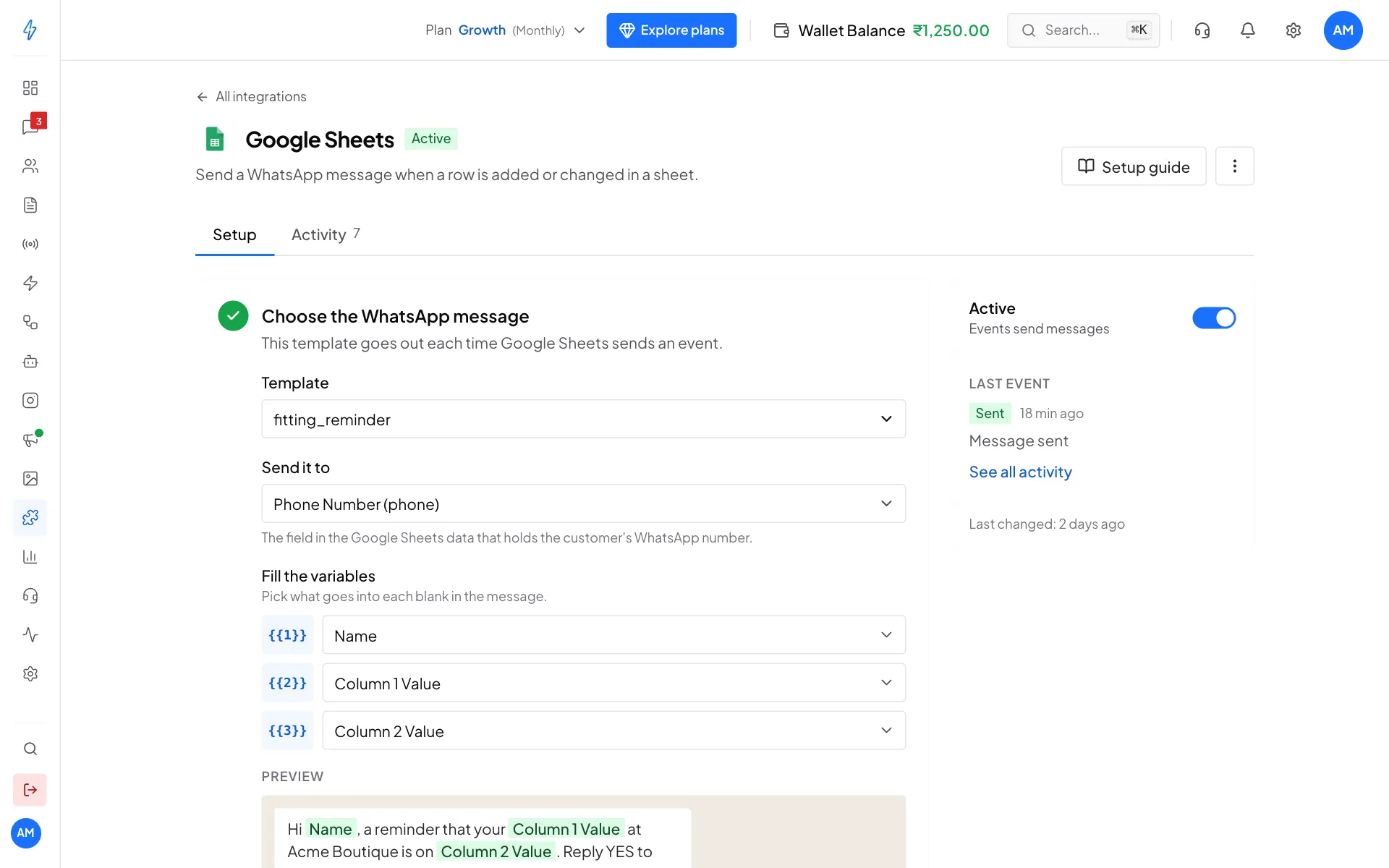
Task: Click the support headset icon in top bar
Action: (x=1202, y=30)
